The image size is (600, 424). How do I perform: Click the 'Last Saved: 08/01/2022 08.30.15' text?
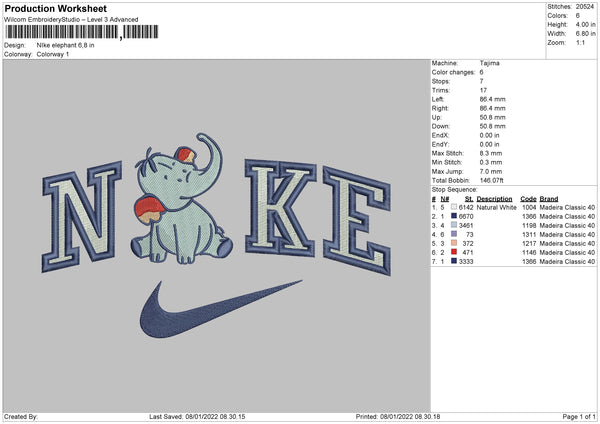197,416
